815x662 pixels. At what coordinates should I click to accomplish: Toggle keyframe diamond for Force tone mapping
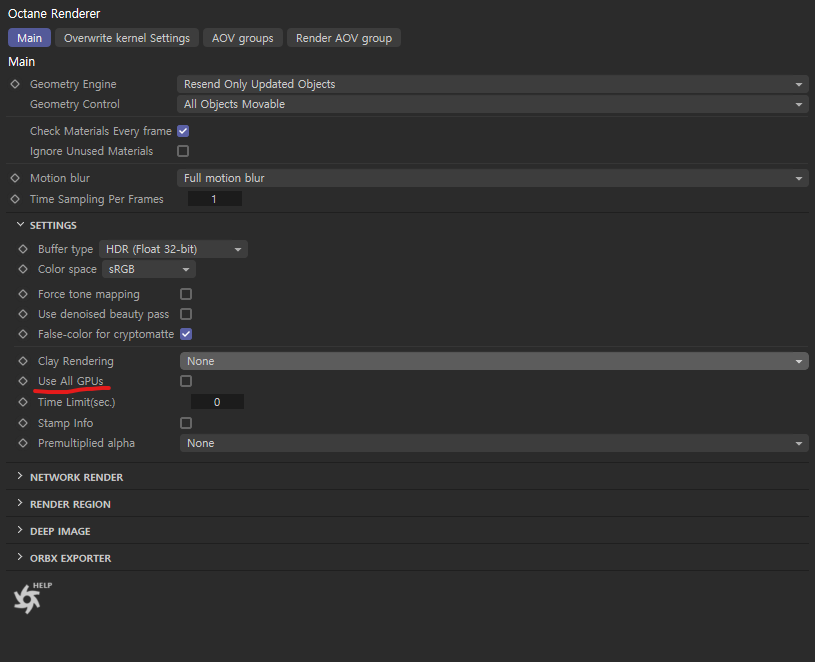[x=23, y=294]
